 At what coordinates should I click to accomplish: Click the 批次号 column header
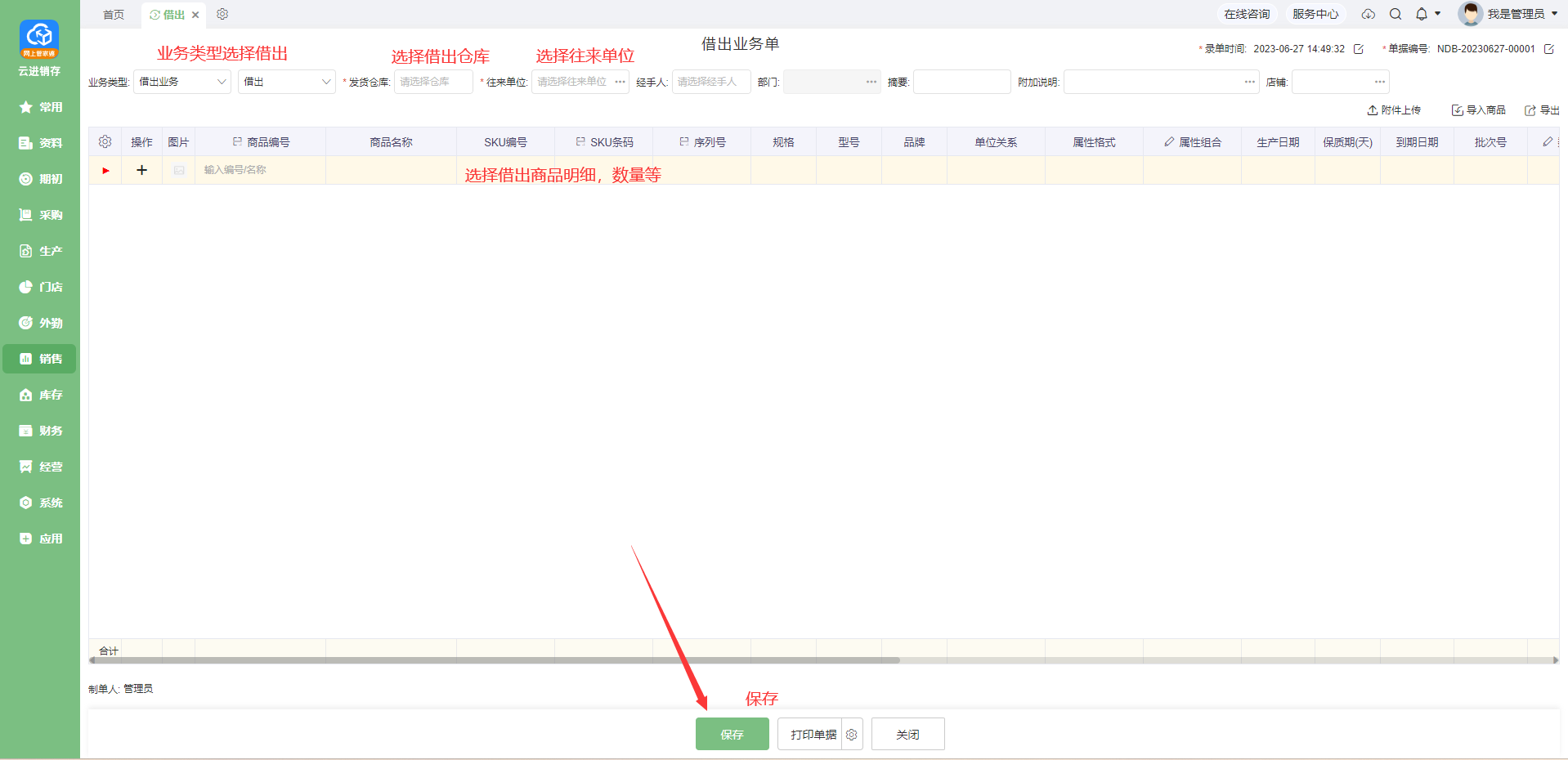coord(1491,142)
